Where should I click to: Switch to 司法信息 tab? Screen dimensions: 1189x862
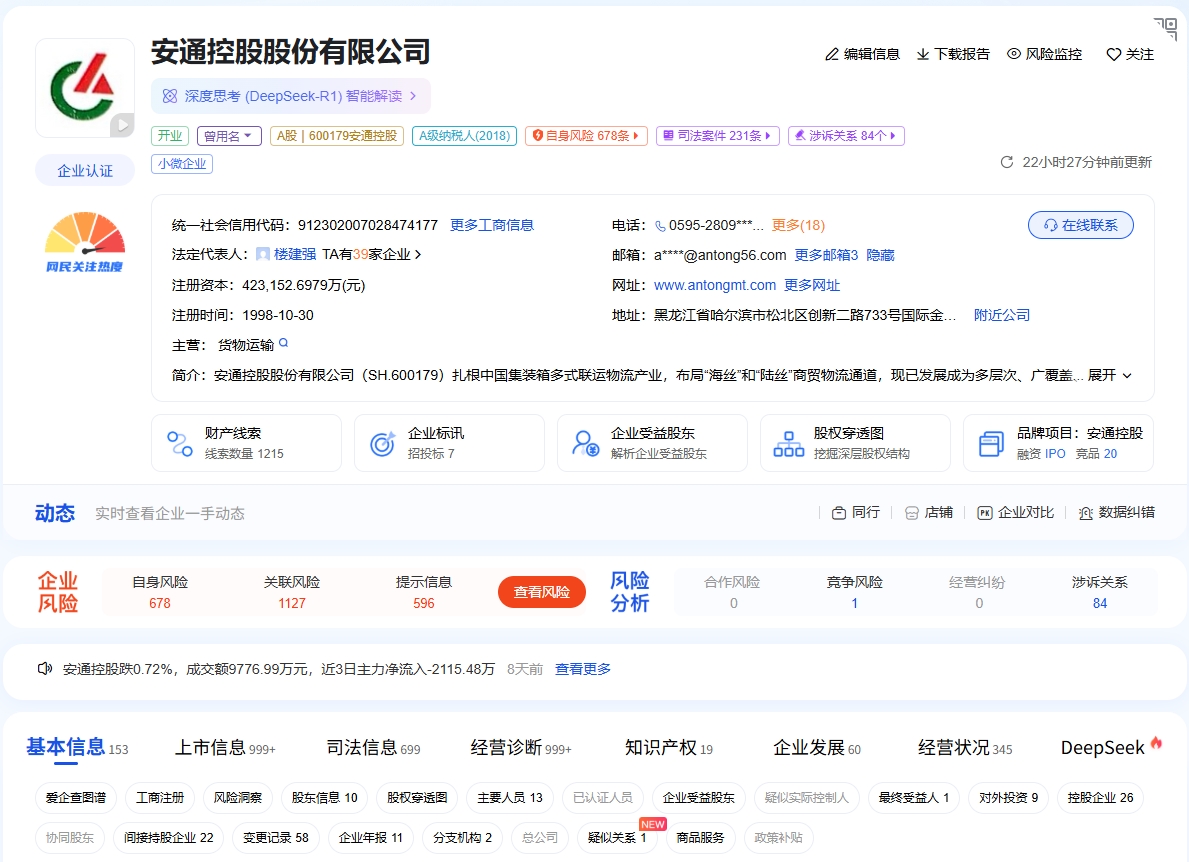(x=373, y=748)
